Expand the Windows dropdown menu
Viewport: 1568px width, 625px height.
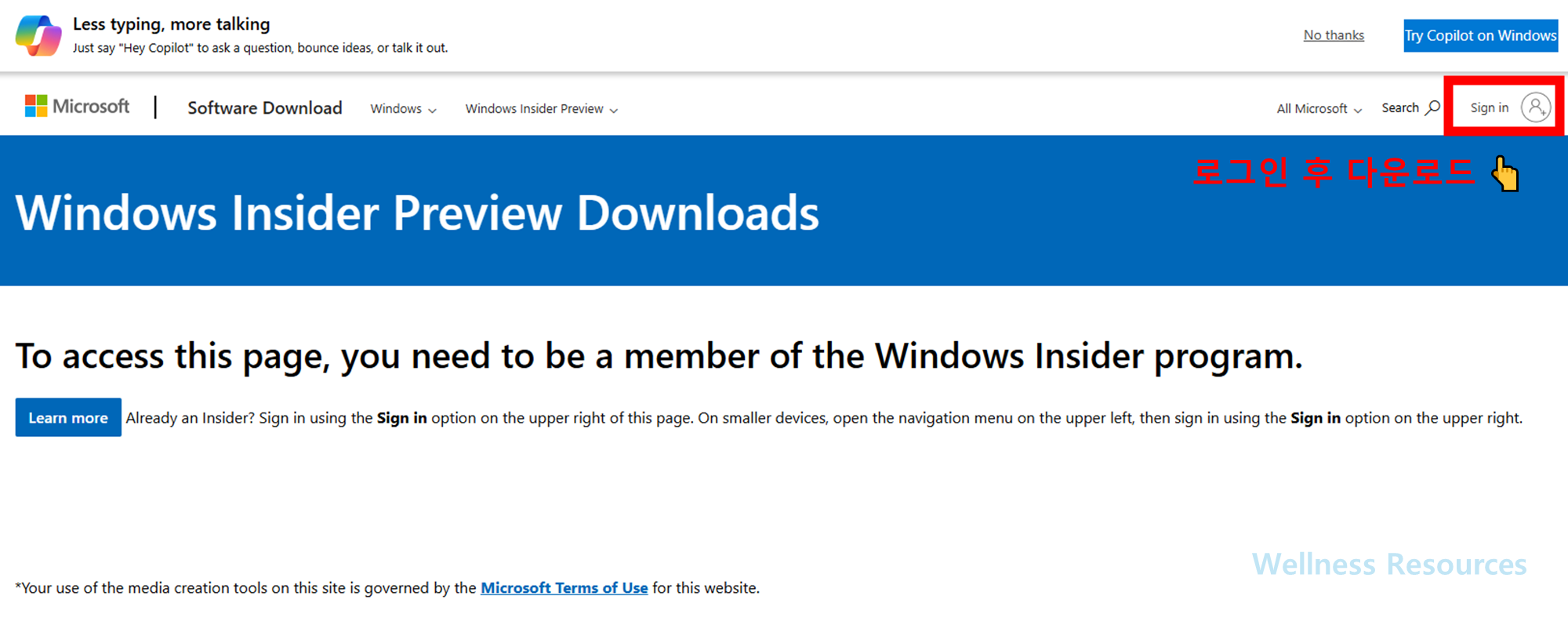pyautogui.click(x=403, y=109)
